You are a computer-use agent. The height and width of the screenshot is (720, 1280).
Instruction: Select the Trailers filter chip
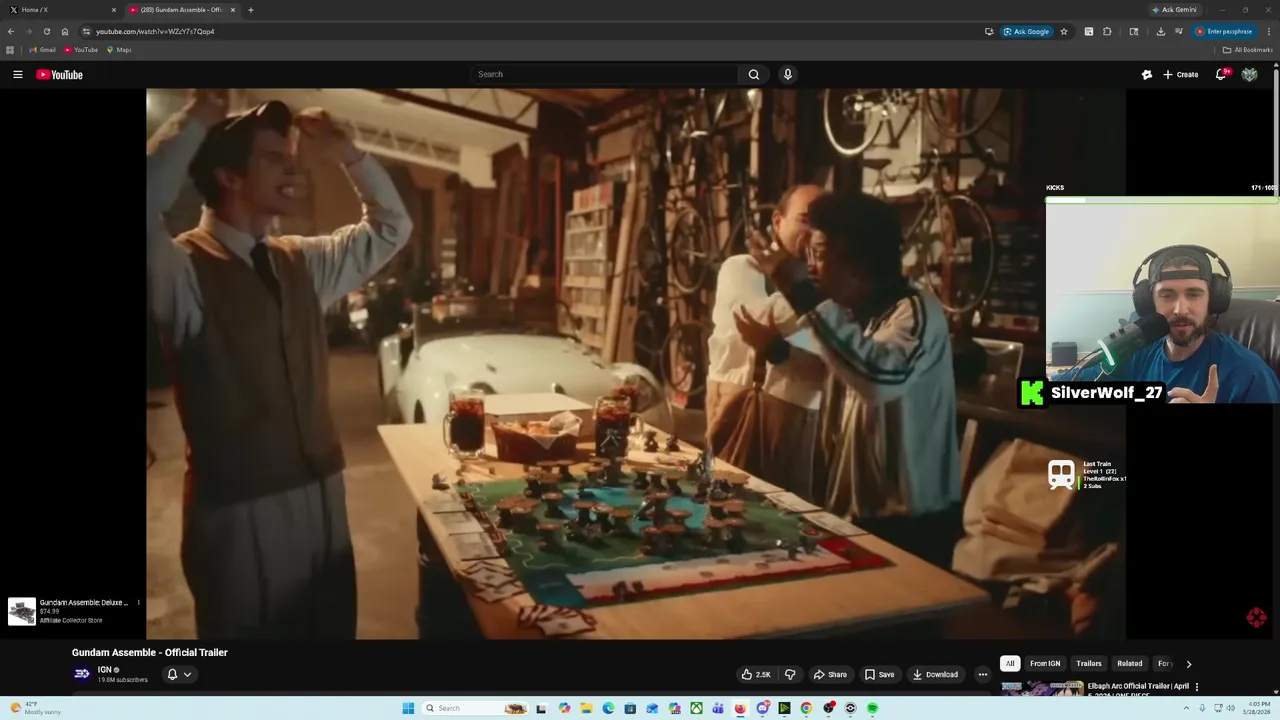pyautogui.click(x=1089, y=664)
